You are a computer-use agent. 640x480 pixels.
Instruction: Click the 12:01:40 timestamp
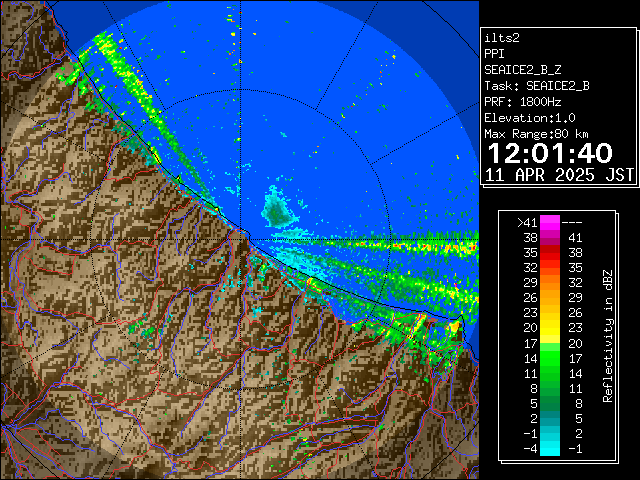(x=550, y=153)
